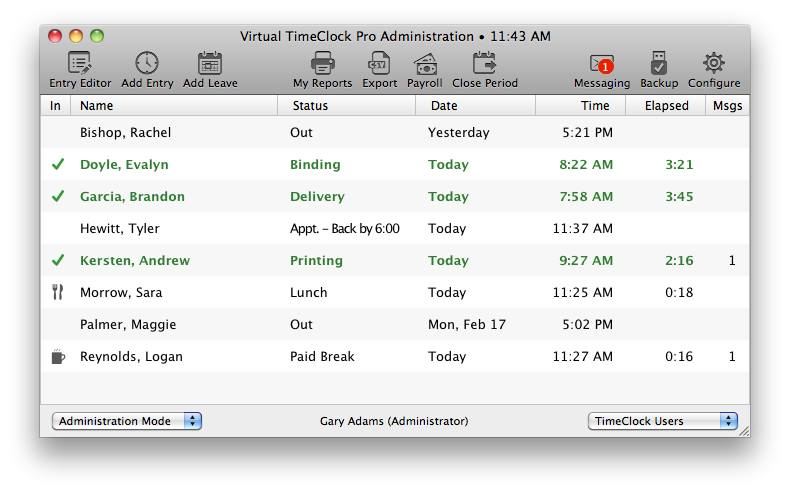This screenshot has height=492, width=790.
Task: Sort by the In column header
Action: point(55,106)
